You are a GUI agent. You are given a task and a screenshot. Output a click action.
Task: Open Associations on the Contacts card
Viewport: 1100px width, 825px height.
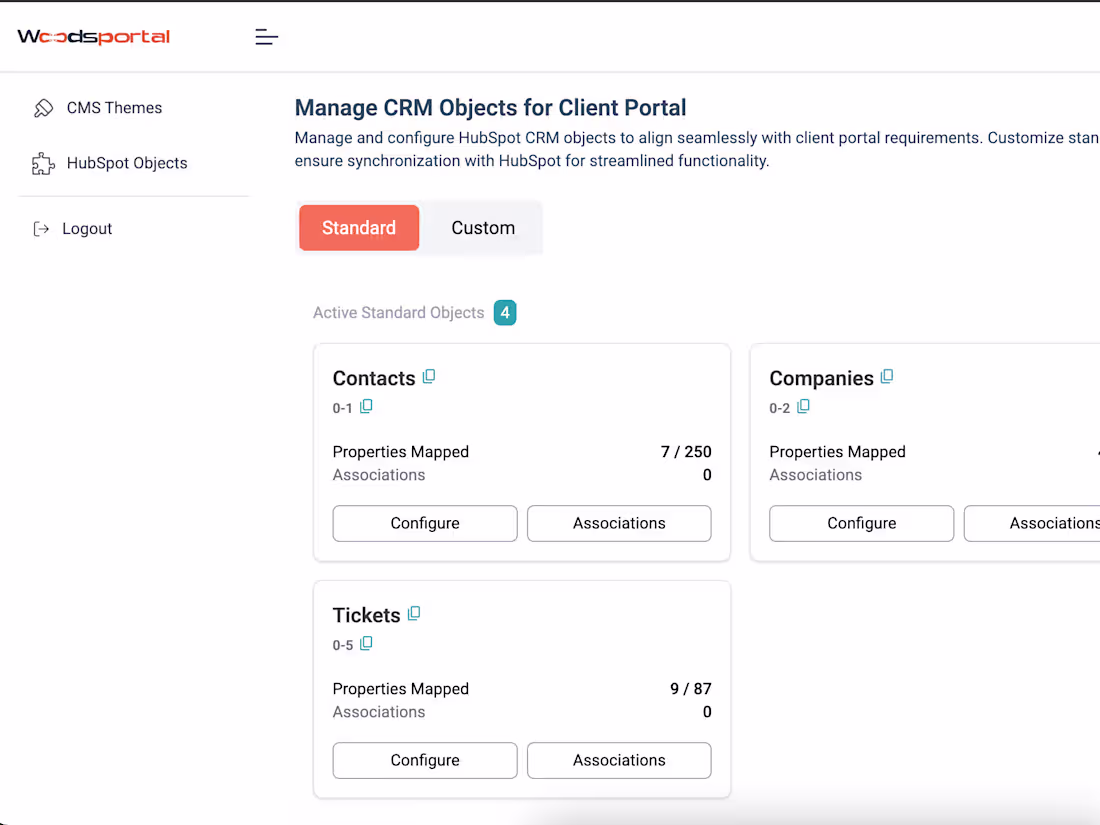pos(619,523)
